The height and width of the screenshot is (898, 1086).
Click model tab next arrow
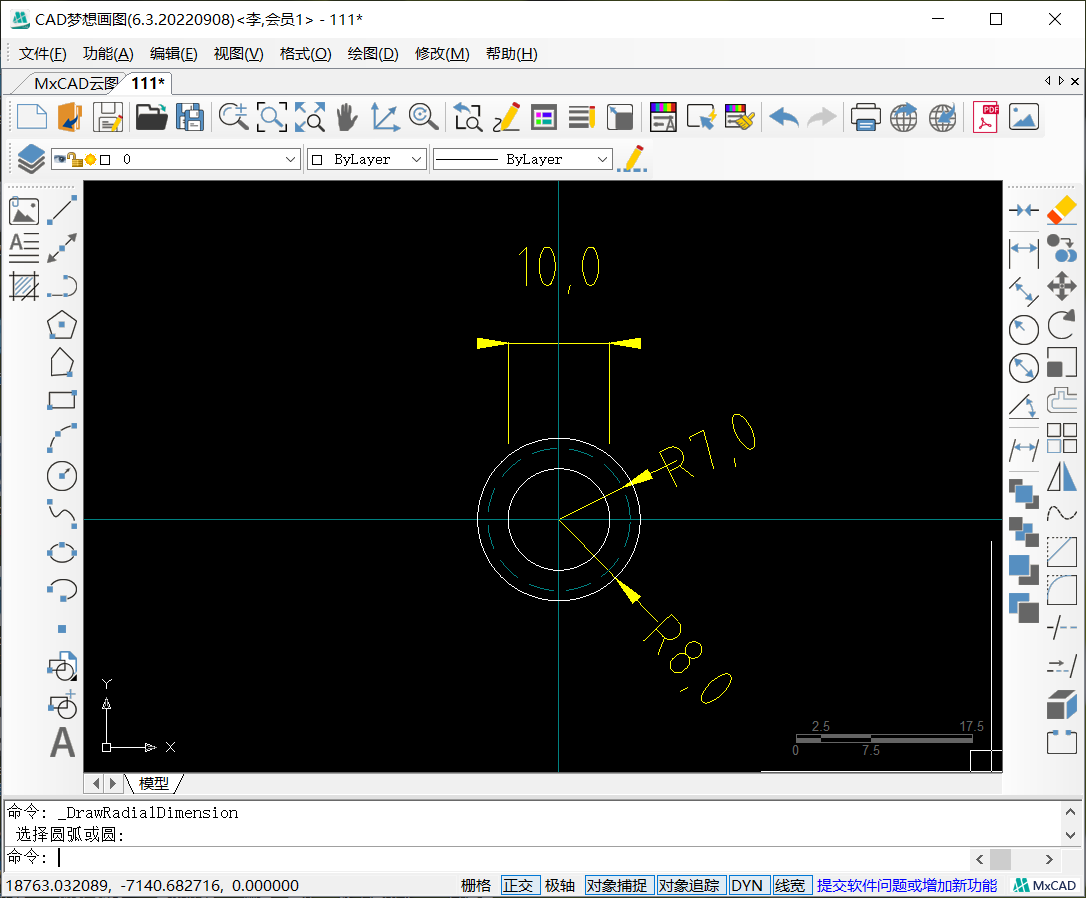[113, 784]
